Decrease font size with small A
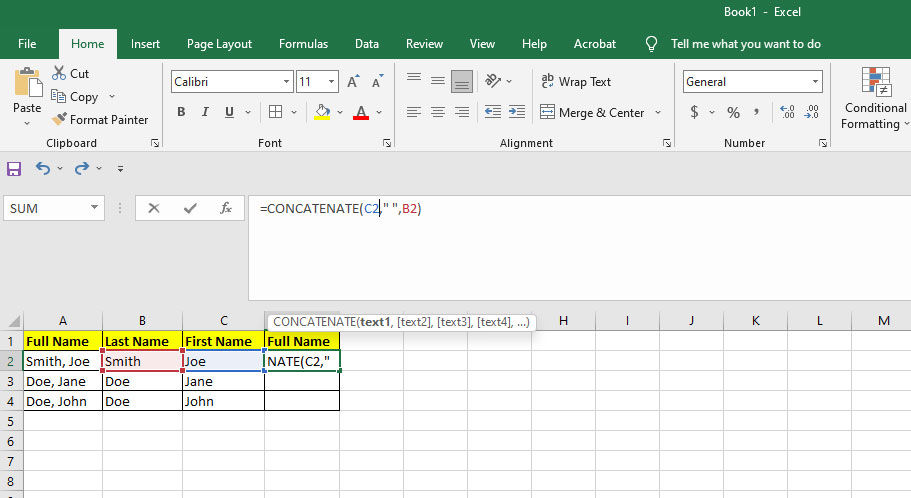The width and height of the screenshot is (911, 498). click(377, 82)
